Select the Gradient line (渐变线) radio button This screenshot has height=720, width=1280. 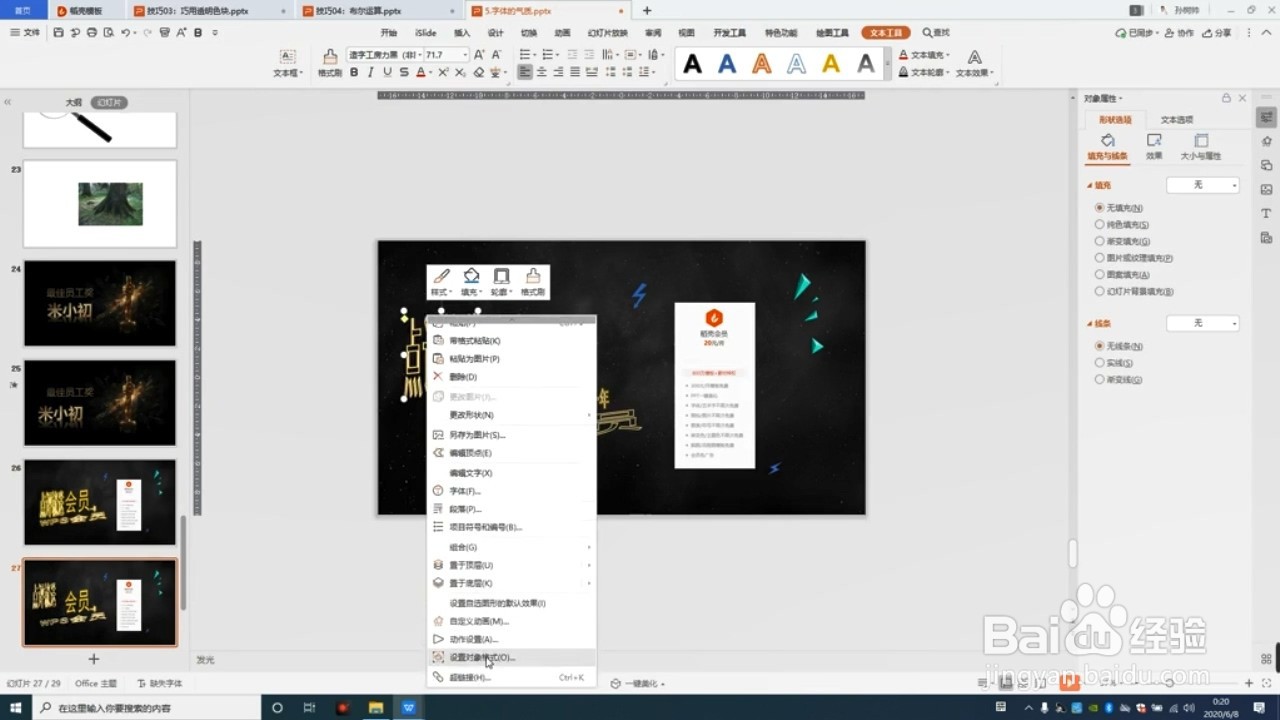[x=1100, y=379]
